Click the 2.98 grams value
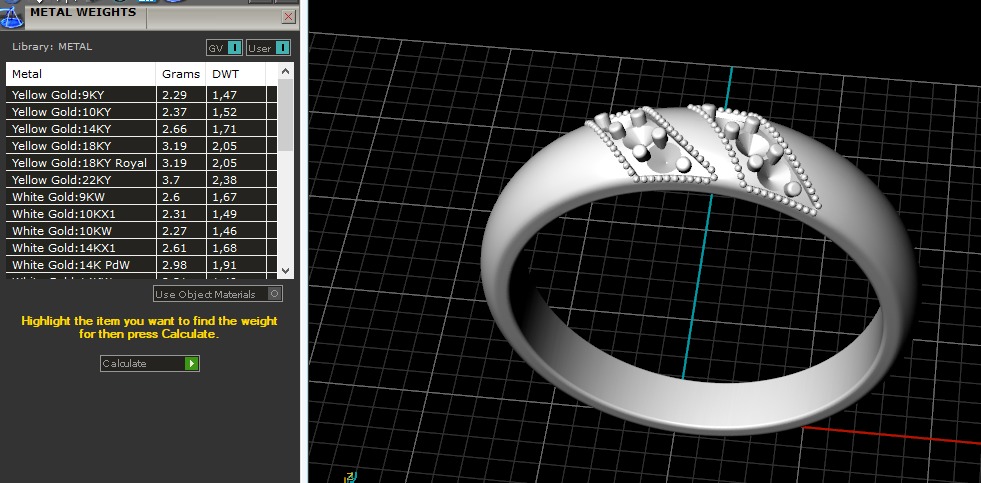Image resolution: width=981 pixels, height=483 pixels. [174, 265]
